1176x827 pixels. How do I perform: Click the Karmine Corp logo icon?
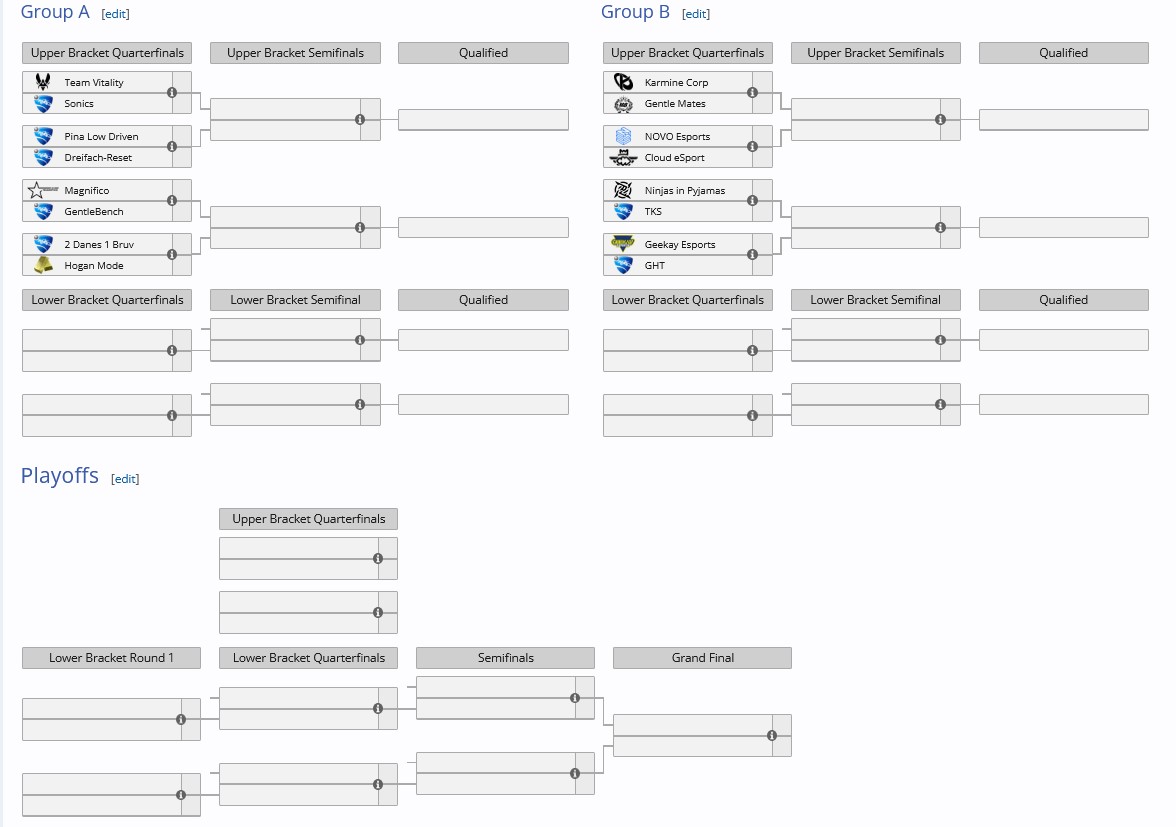pos(623,82)
